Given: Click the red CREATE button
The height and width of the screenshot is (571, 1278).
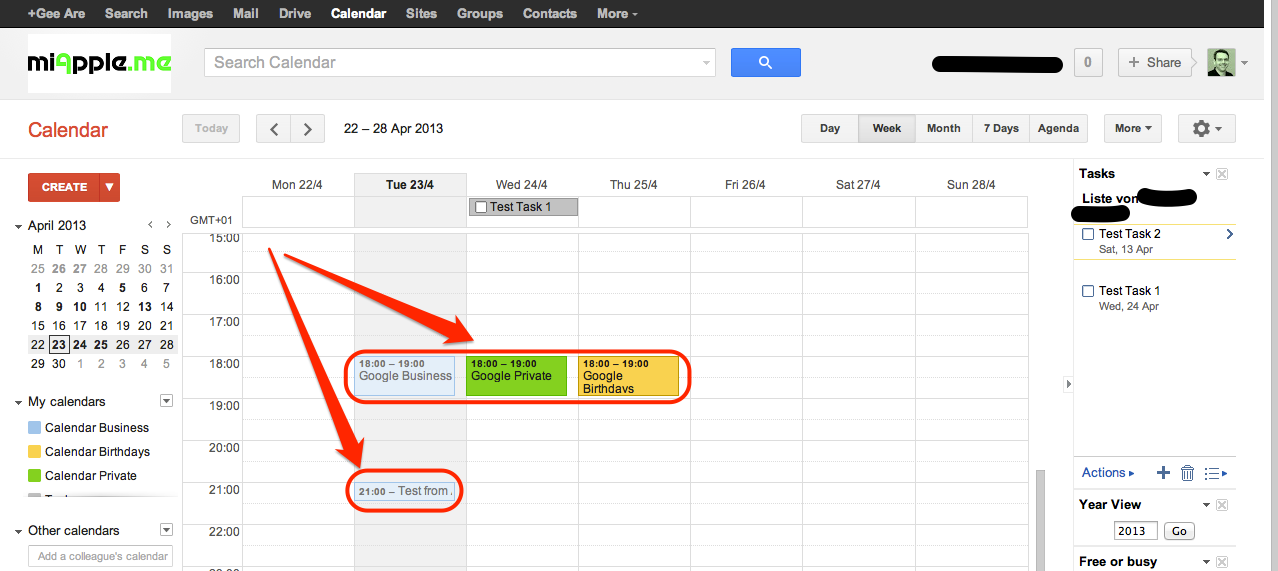Looking at the screenshot, I should tap(65, 187).
